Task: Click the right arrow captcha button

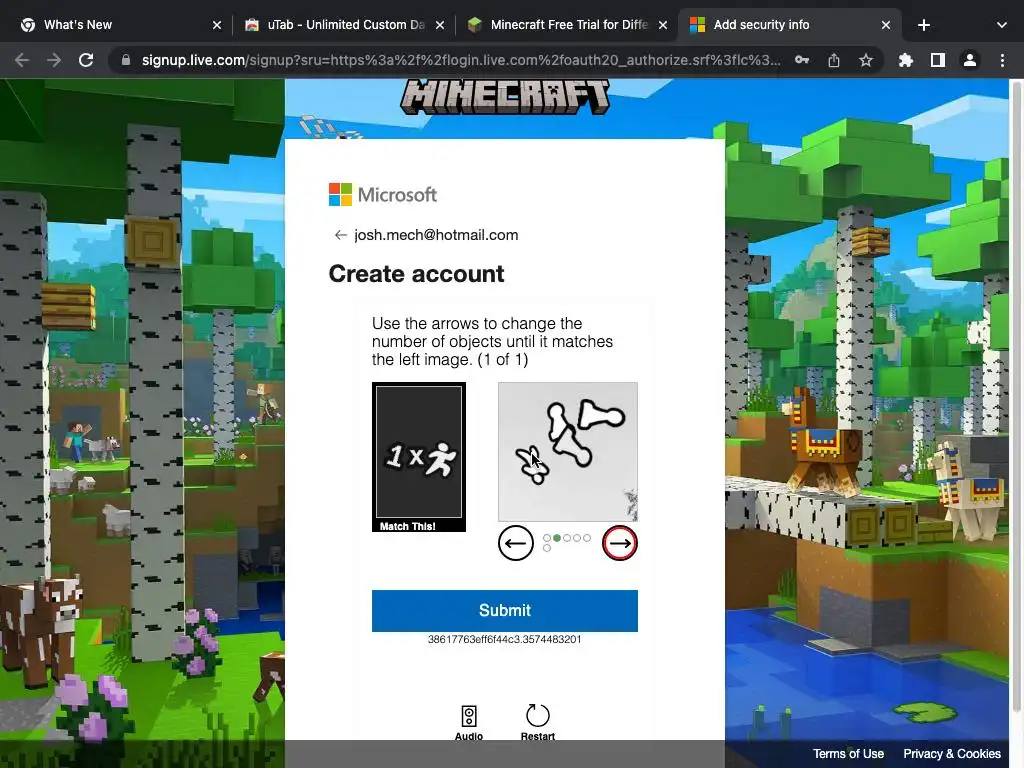Action: tap(620, 543)
